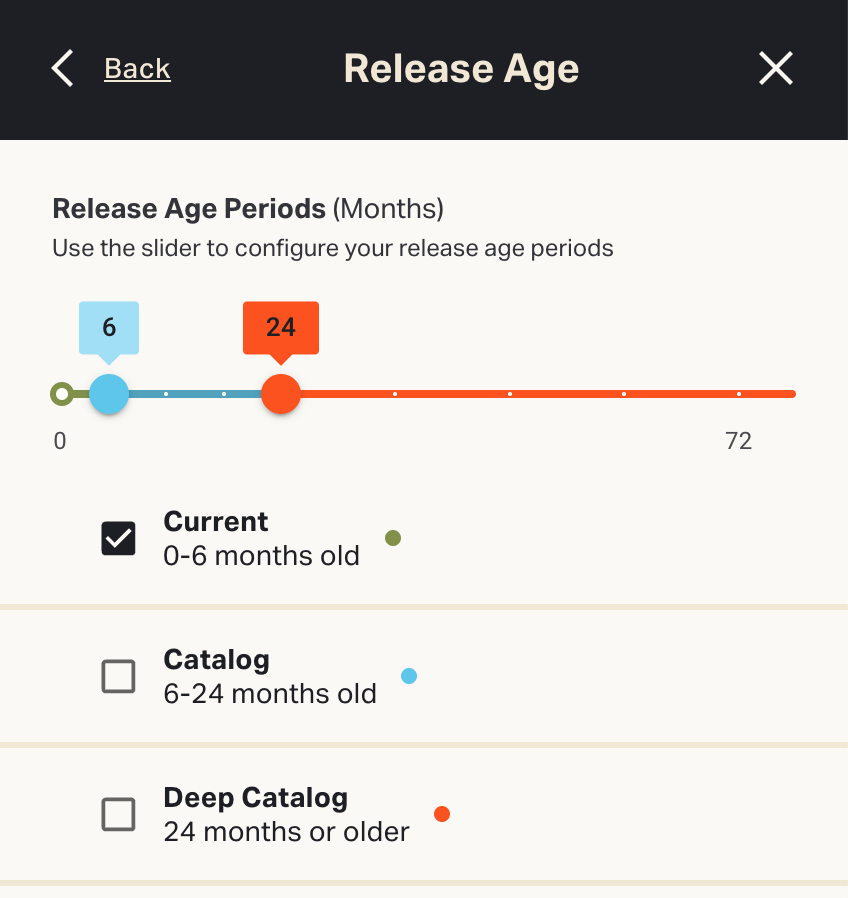The height and width of the screenshot is (898, 848).
Task: Select the Current 0-6 months label
Action: click(261, 539)
